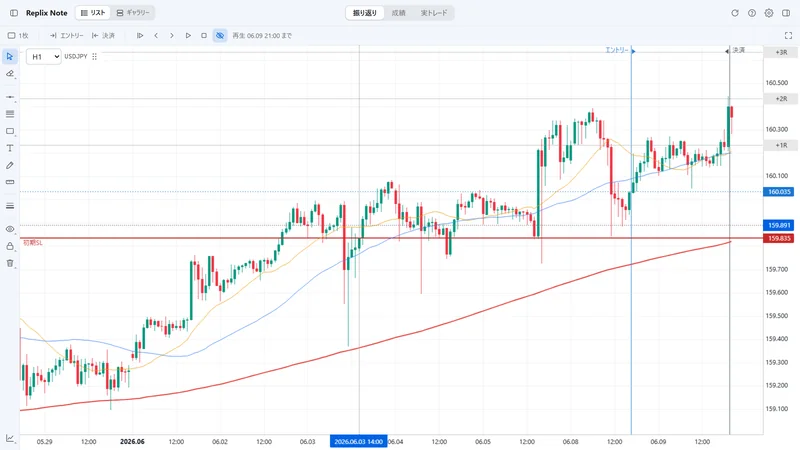This screenshot has width=800, height=450.
Task: Click the 決済 marker at chart top
Action: 736,50
